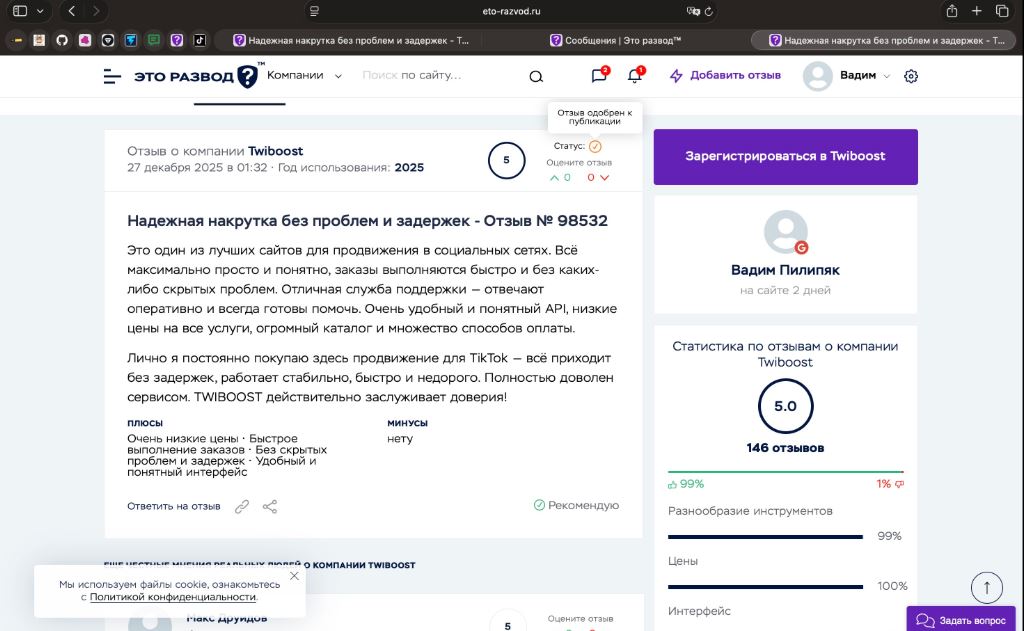1024x631 pixels.
Task: Click scroll-to-top arrow button
Action: point(986,587)
